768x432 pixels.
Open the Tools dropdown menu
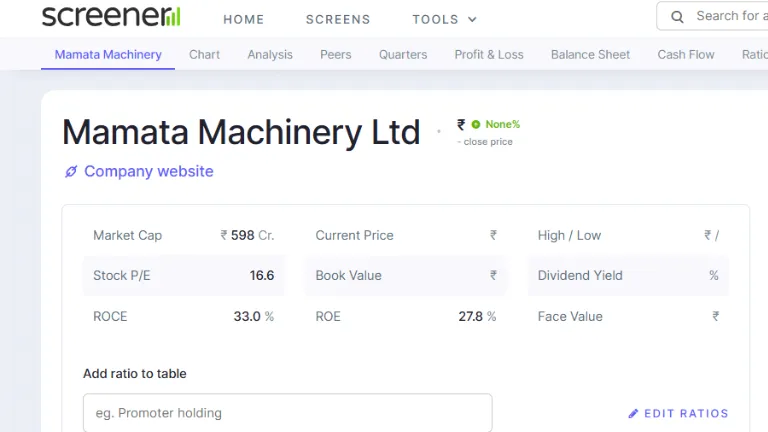coord(444,20)
